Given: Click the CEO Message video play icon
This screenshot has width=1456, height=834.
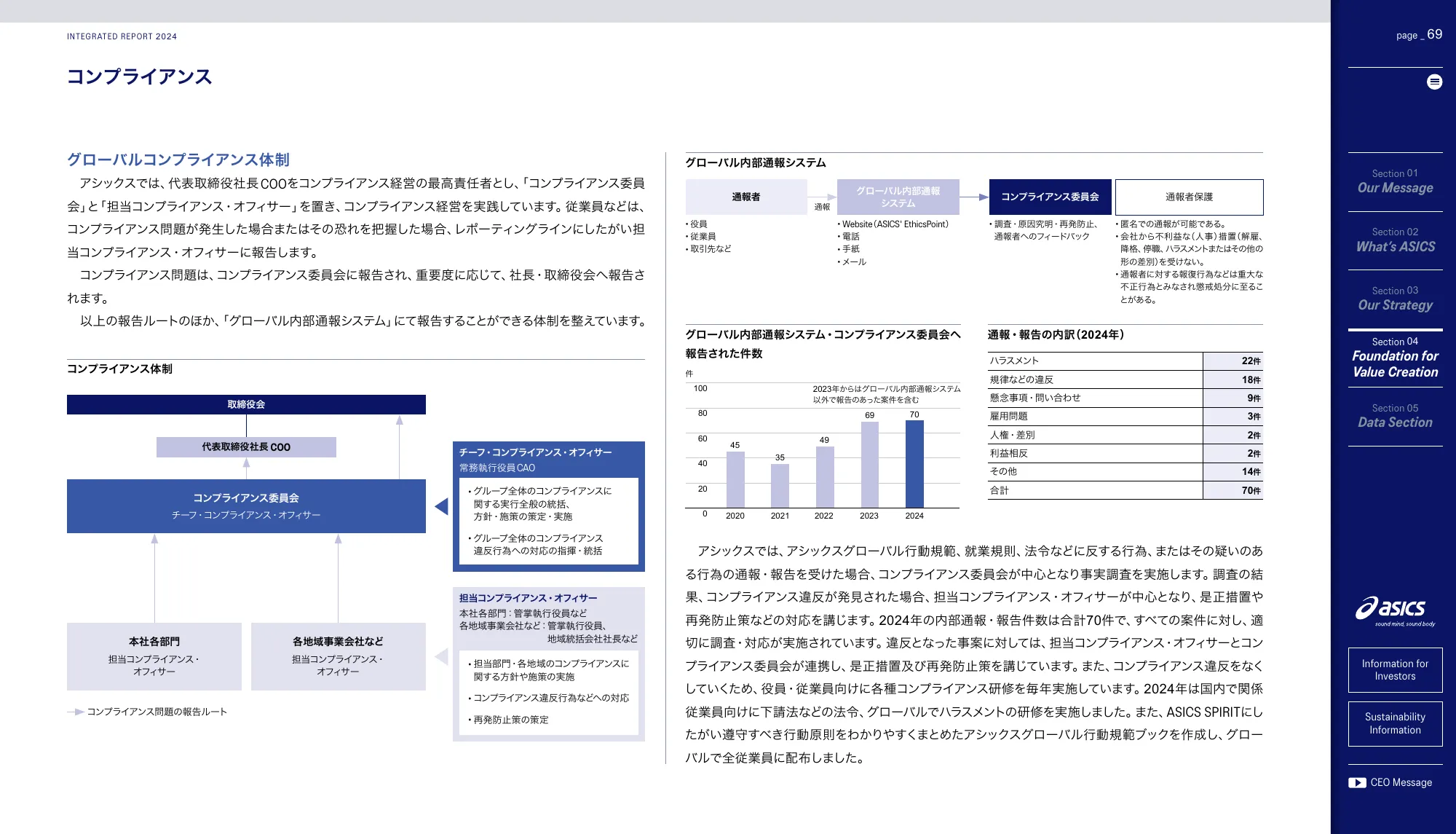Looking at the screenshot, I should point(1356,783).
